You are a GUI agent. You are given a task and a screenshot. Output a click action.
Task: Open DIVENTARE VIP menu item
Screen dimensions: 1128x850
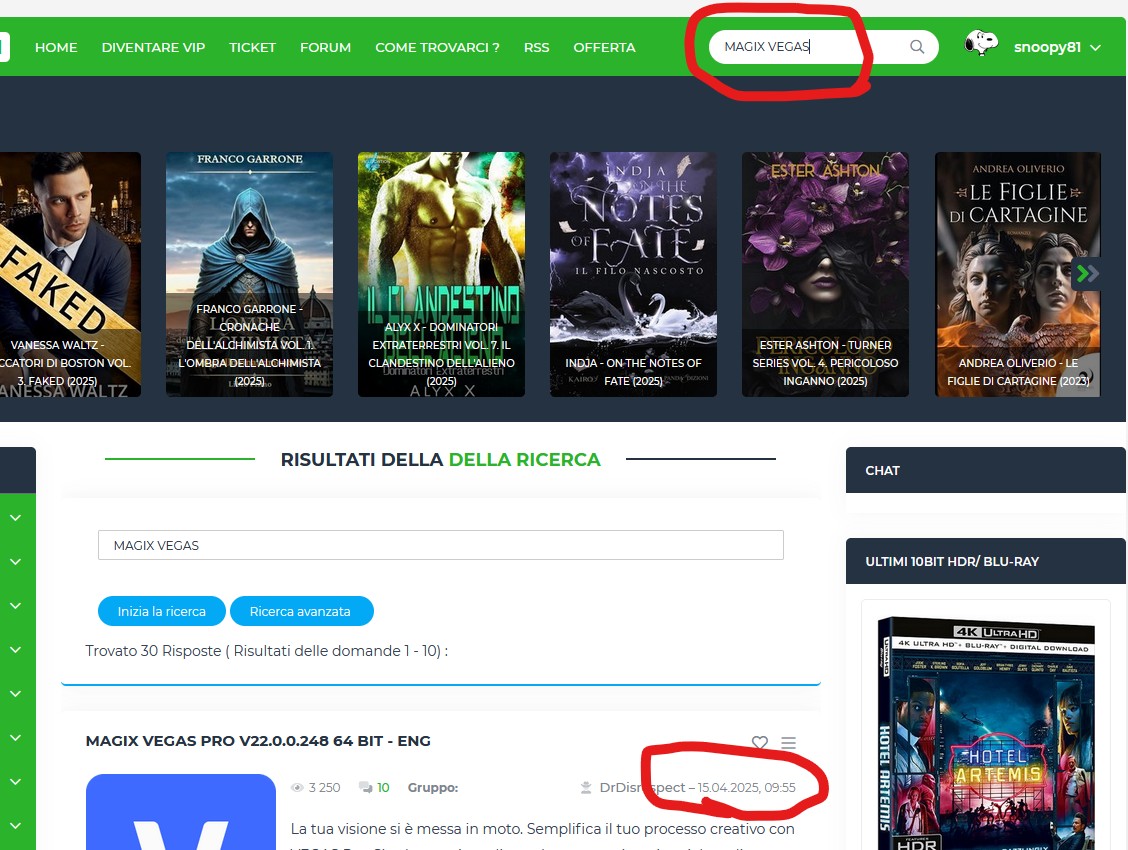click(x=153, y=47)
